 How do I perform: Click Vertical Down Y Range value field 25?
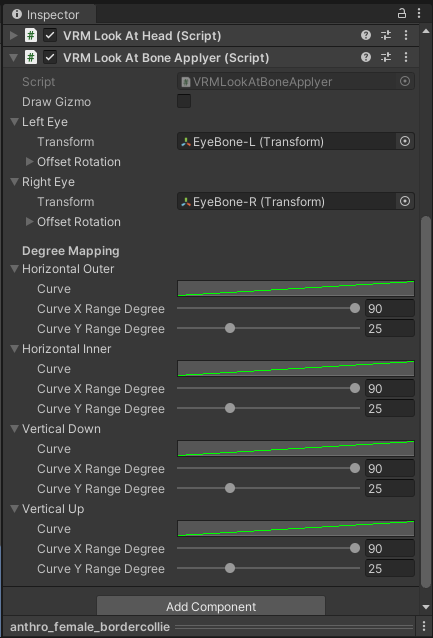(x=390, y=488)
